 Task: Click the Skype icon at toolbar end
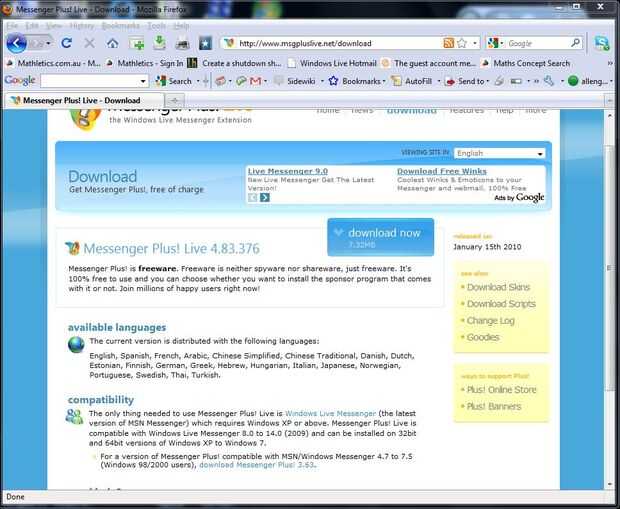pos(601,43)
